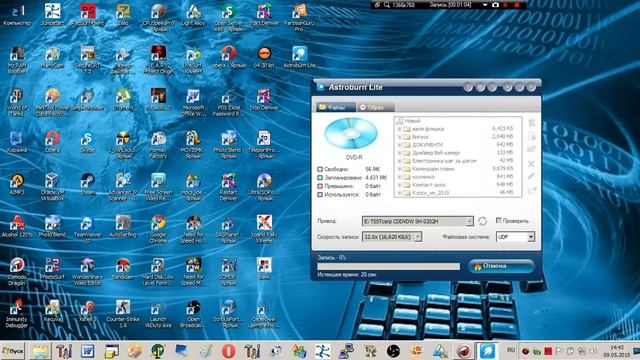Click the delete X icon in Astroburn sidebar

click(x=531, y=164)
